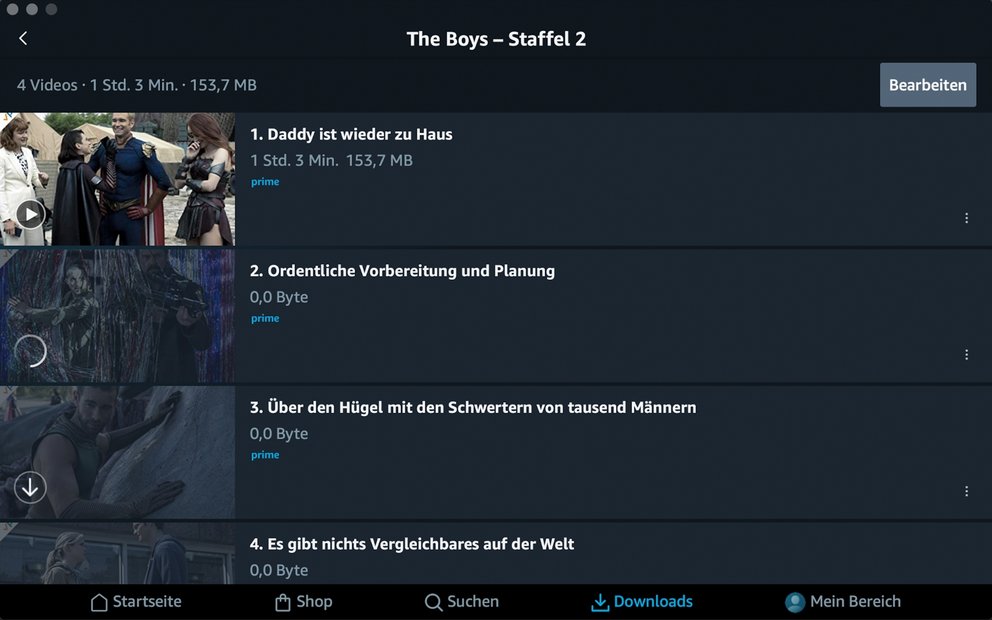Select episode 2 Ordentliche Vorbereitung und Planung title
The image size is (992, 620).
tap(402, 271)
